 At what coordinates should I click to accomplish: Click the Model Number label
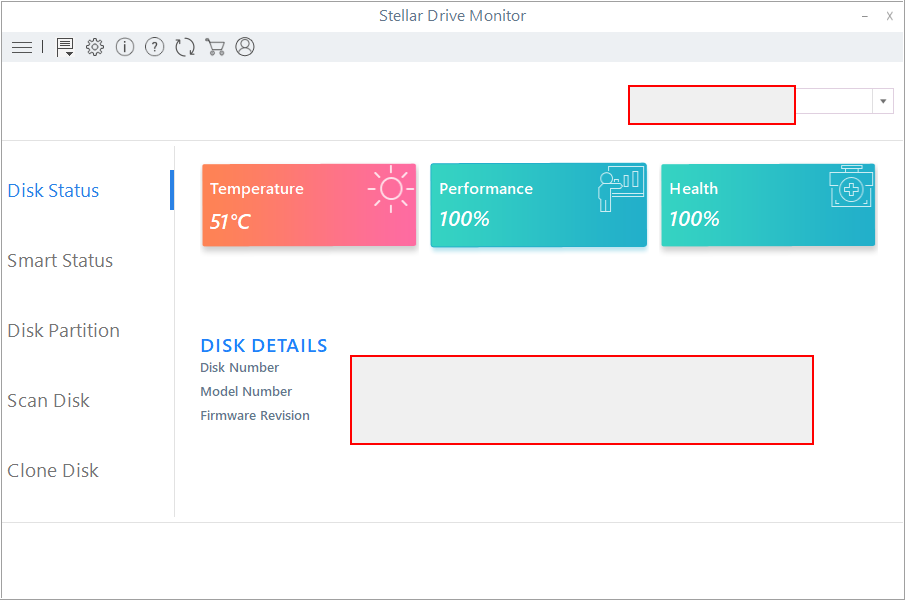246,392
